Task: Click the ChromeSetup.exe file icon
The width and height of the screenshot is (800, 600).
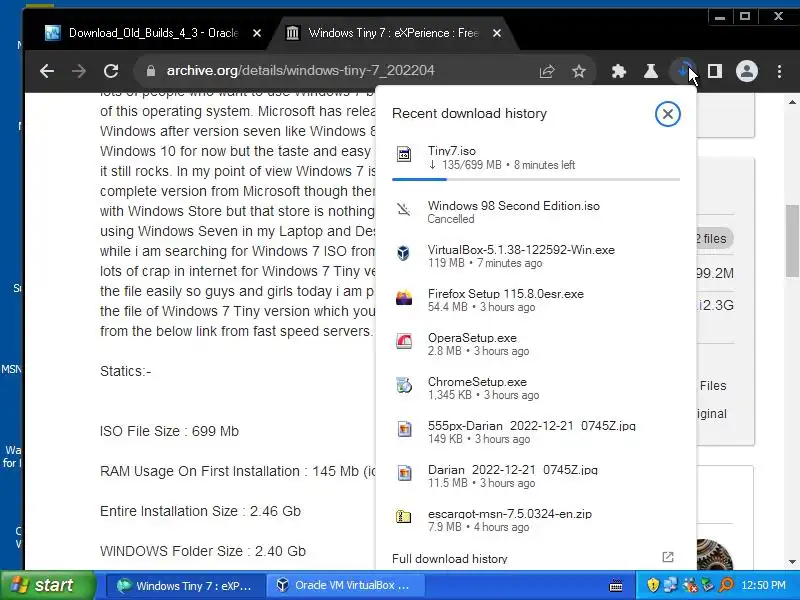Action: 404,385
